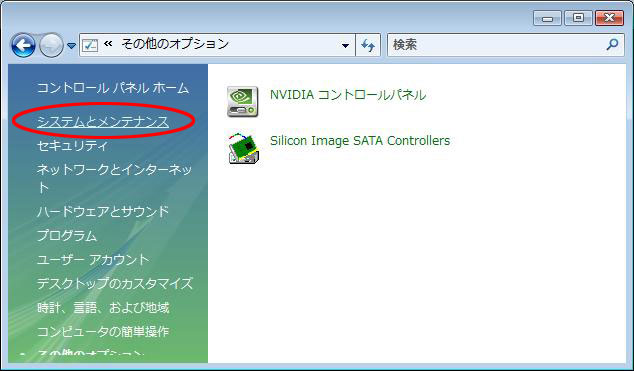Click NVIDIA コントロールパネル text label

(348, 95)
